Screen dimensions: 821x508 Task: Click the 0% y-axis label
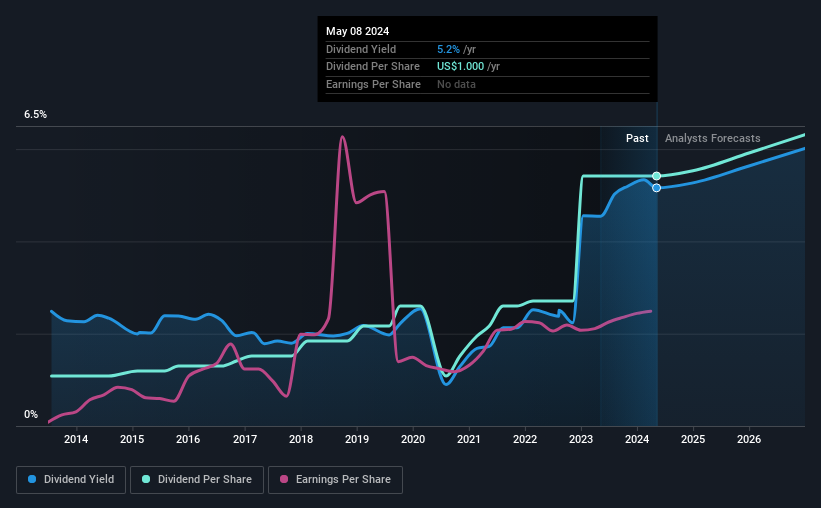coord(31,414)
